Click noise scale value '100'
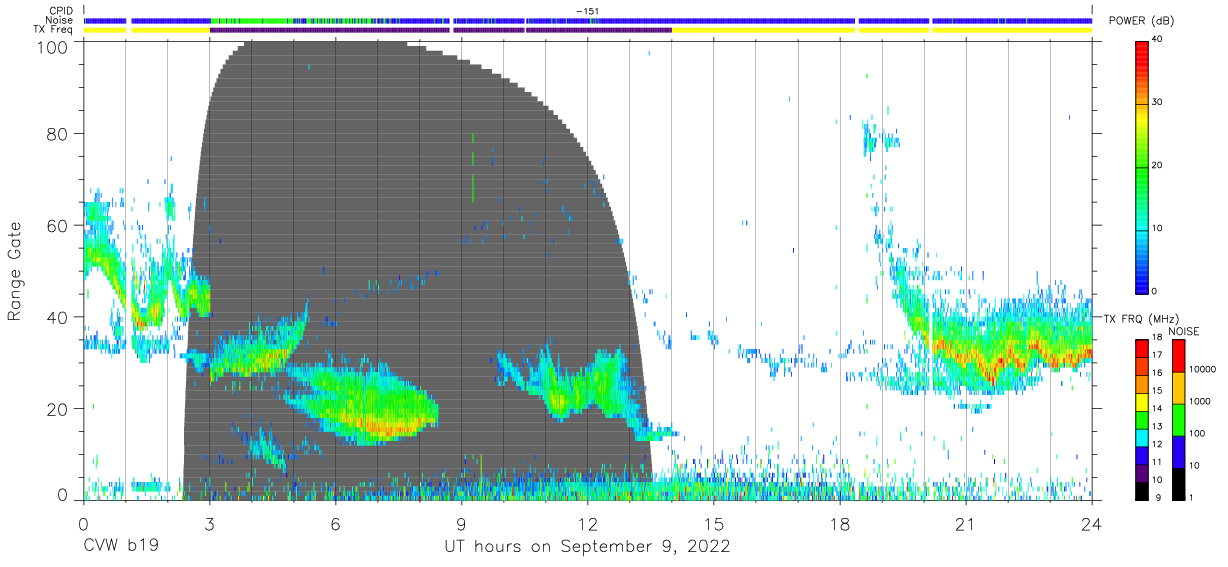 pyautogui.click(x=1198, y=433)
